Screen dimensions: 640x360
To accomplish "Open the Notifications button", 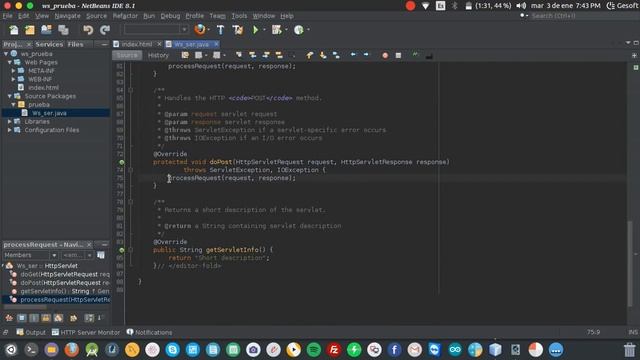I will pos(149,332).
